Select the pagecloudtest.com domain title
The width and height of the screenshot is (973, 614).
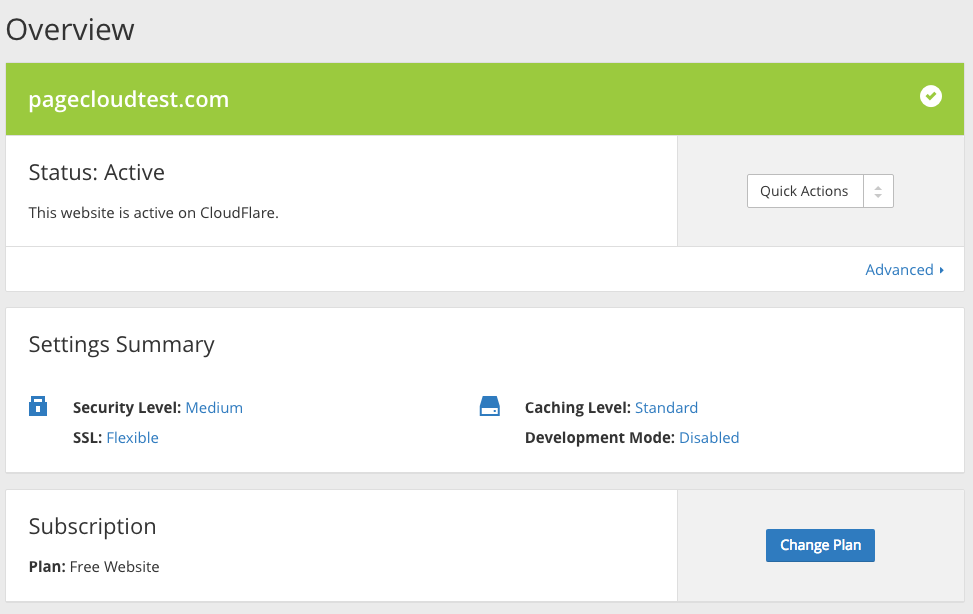tap(128, 99)
